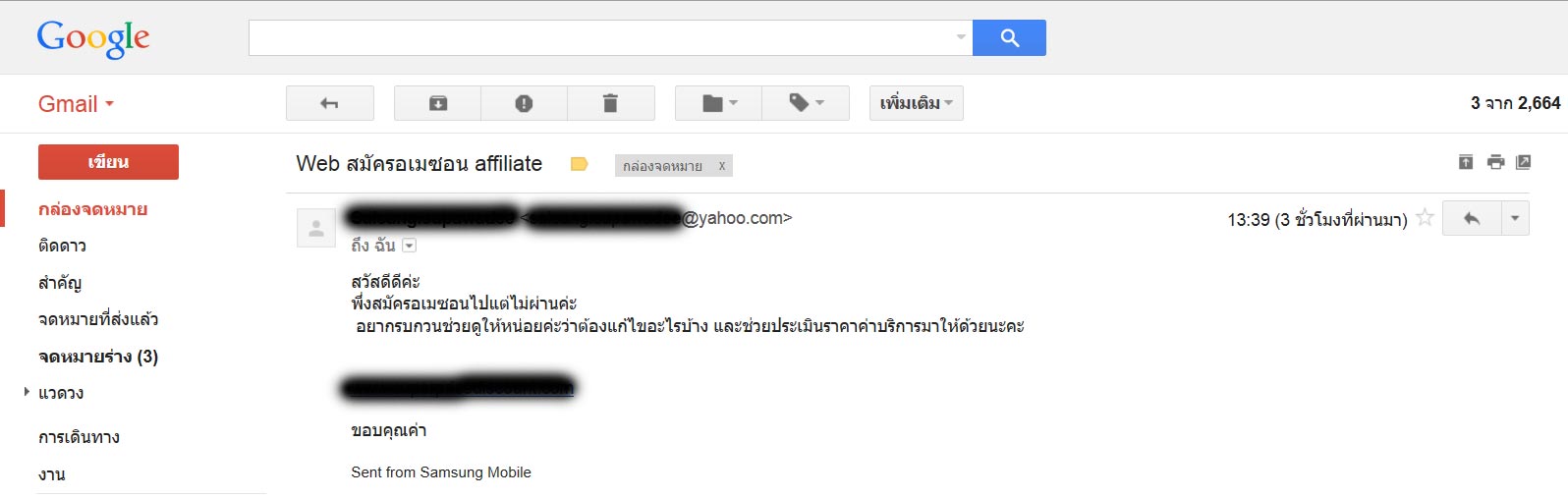Archive the open conversation
Screen dimensions: 1568x498
(438, 103)
